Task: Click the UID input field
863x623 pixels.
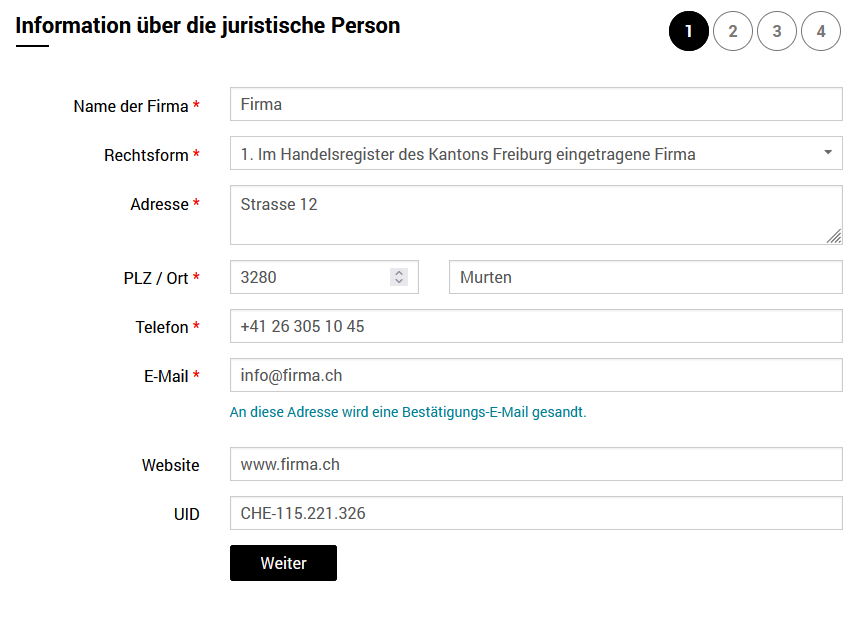Action: [536, 514]
